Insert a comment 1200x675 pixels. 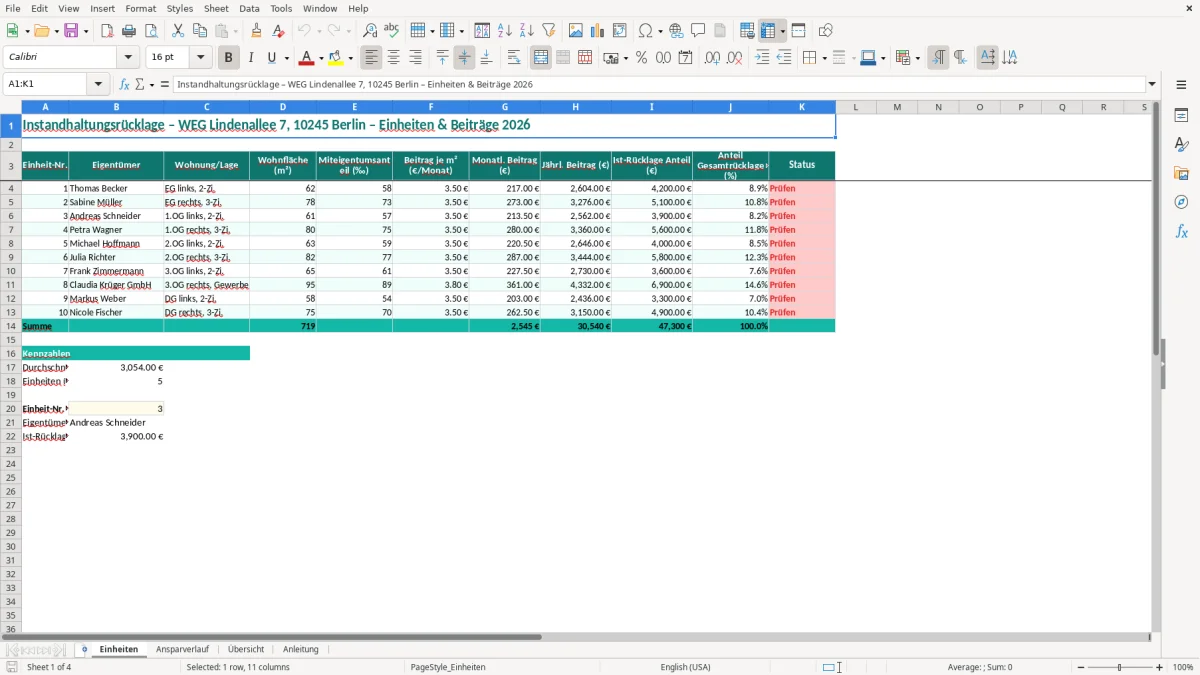click(698, 31)
